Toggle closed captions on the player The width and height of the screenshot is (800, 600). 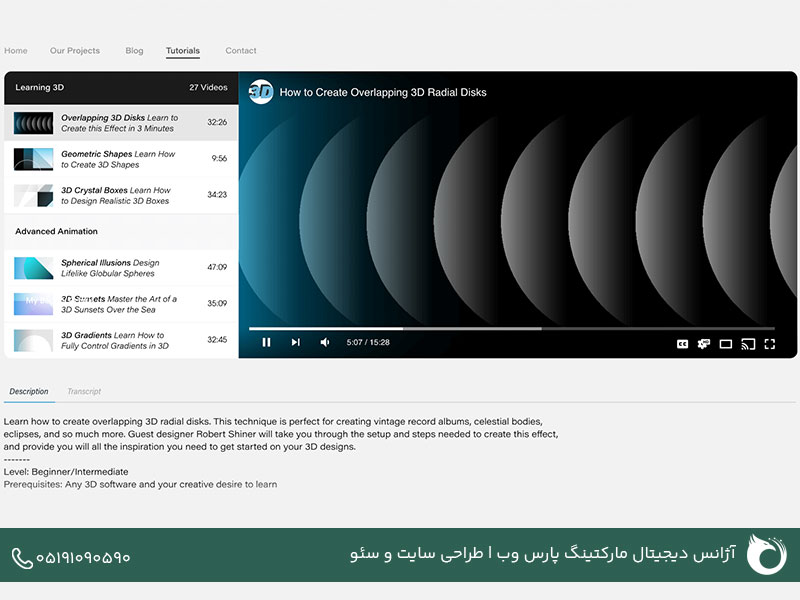tap(682, 344)
